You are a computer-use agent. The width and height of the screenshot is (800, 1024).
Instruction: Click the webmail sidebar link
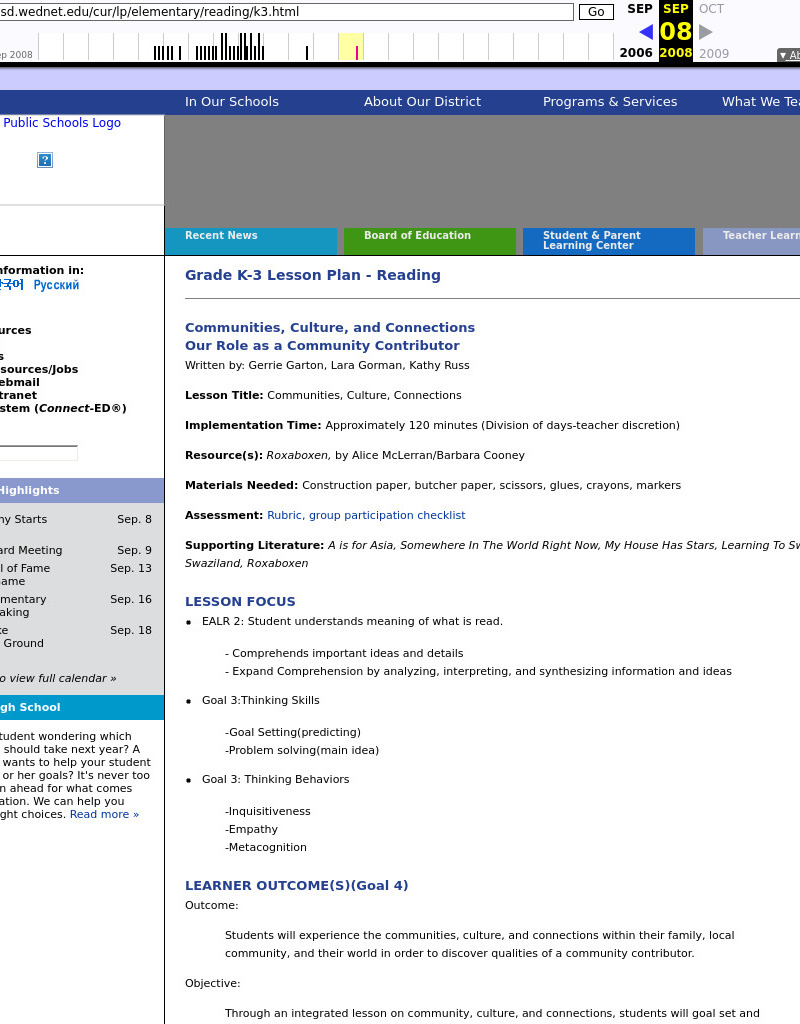[20, 382]
